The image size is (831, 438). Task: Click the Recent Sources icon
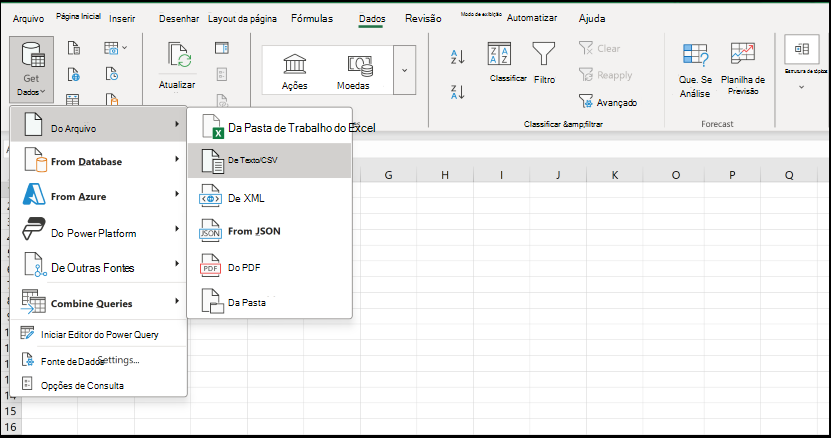(x=111, y=74)
